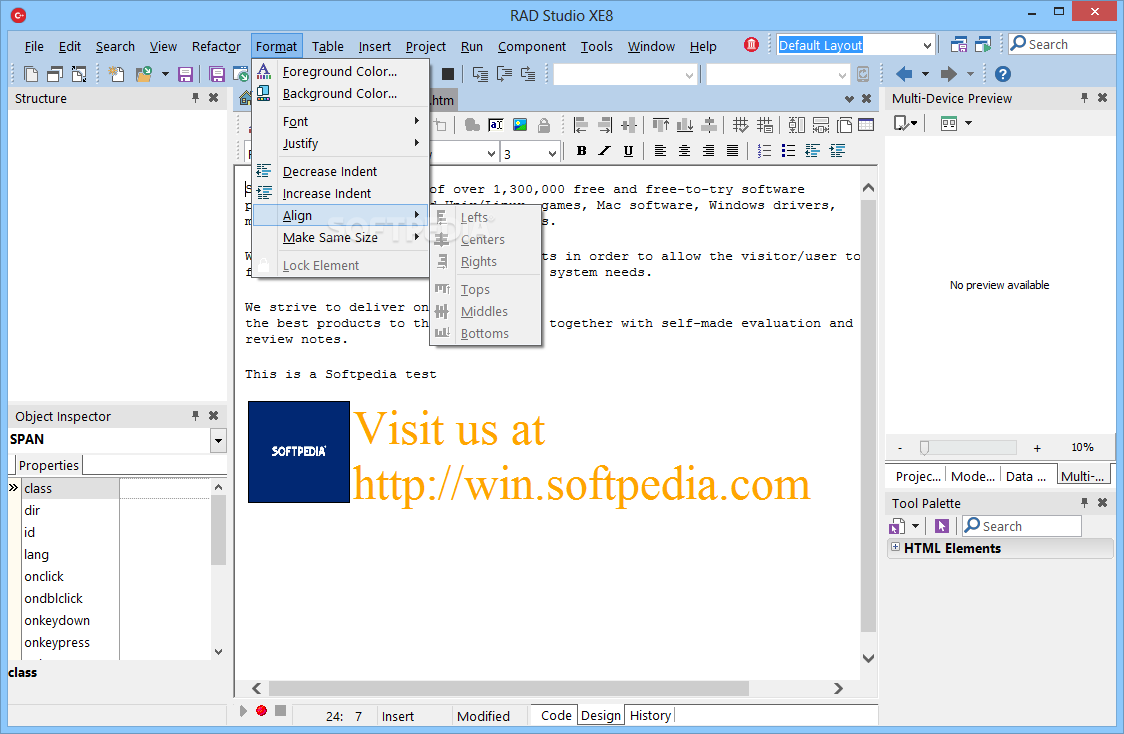This screenshot has width=1124, height=734.
Task: Click the Trace Into debug icon
Action: [480, 74]
